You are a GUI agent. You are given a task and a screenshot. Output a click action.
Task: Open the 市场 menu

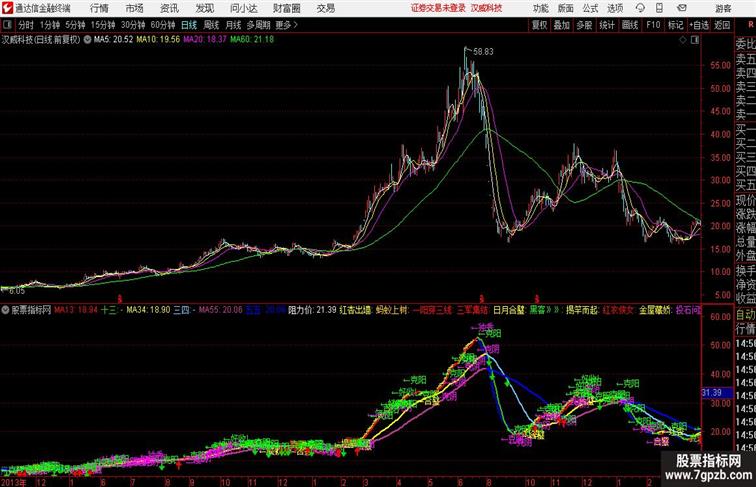point(134,8)
